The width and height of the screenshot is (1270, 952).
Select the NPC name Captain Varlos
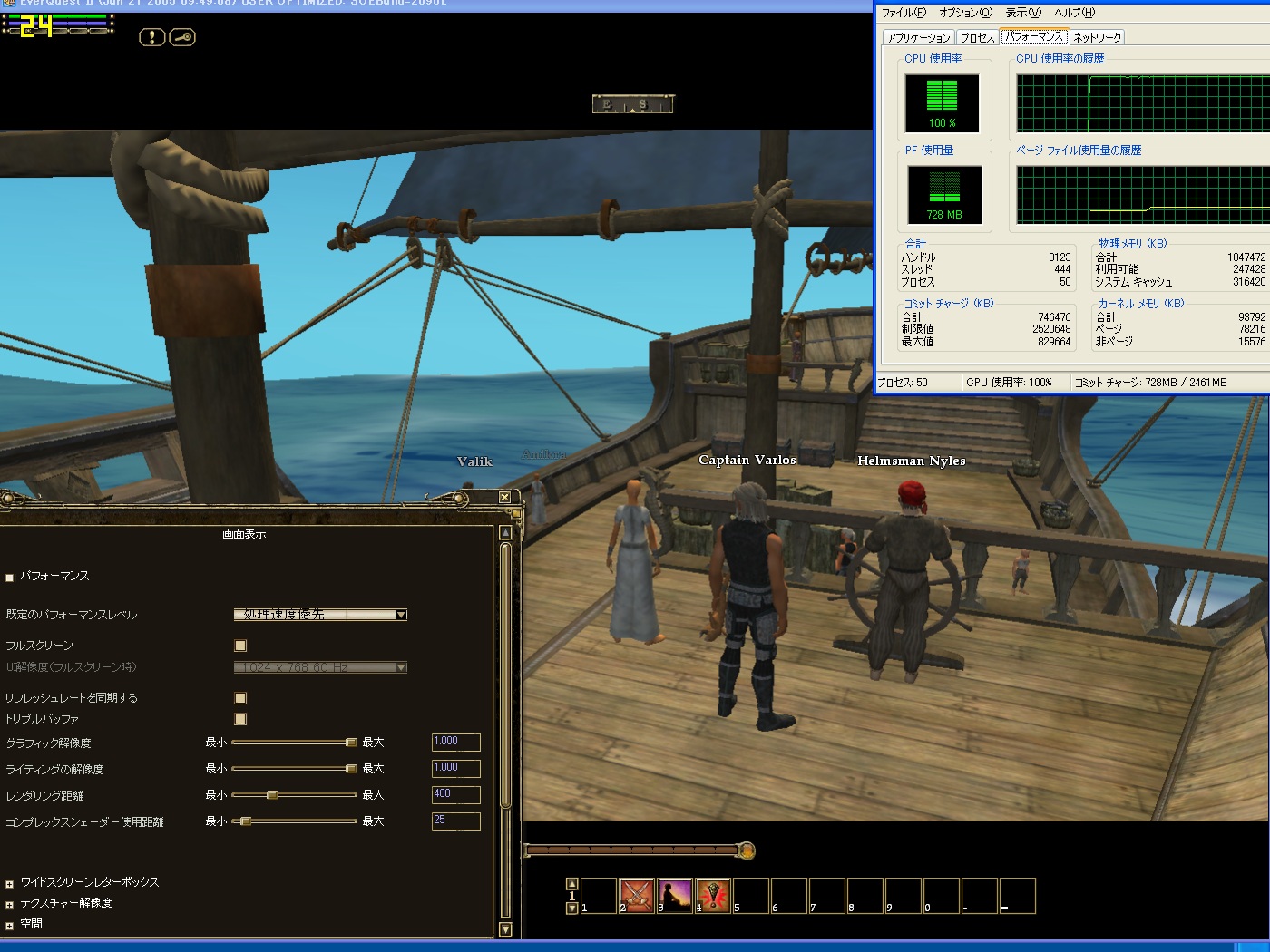[747, 461]
